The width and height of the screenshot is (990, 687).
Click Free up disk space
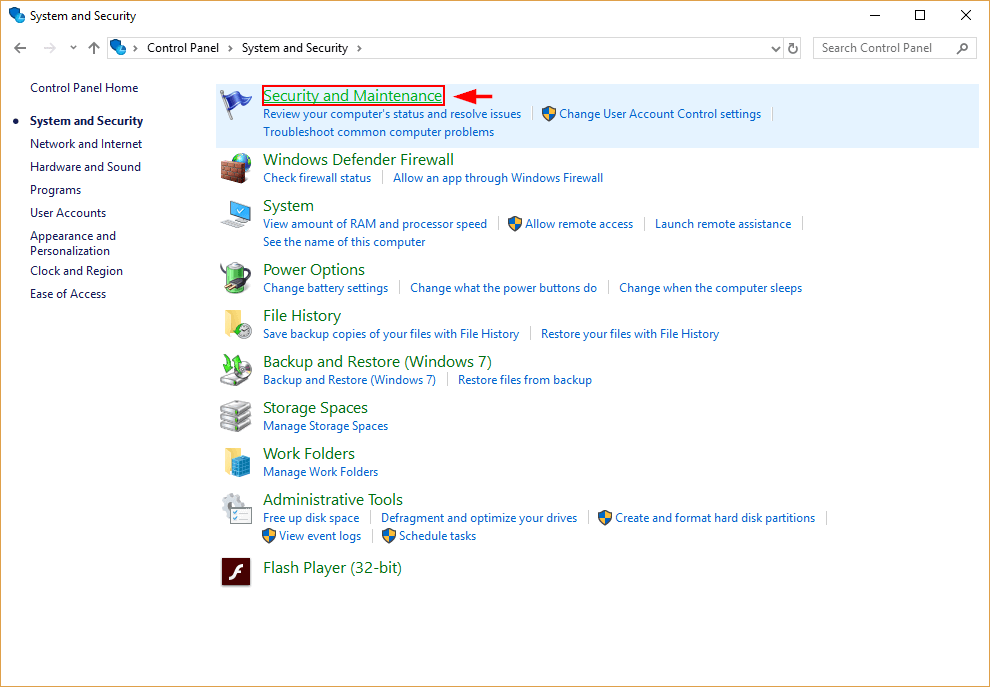click(x=311, y=518)
